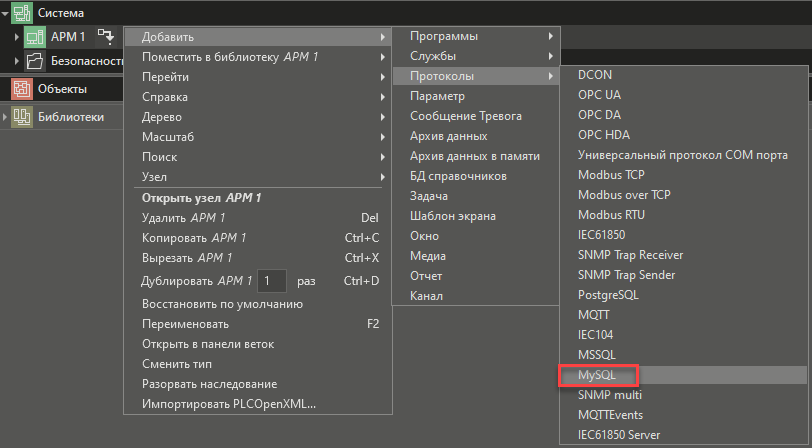Open the Службы submenu
The width and height of the screenshot is (812, 448).
[x=475, y=56]
